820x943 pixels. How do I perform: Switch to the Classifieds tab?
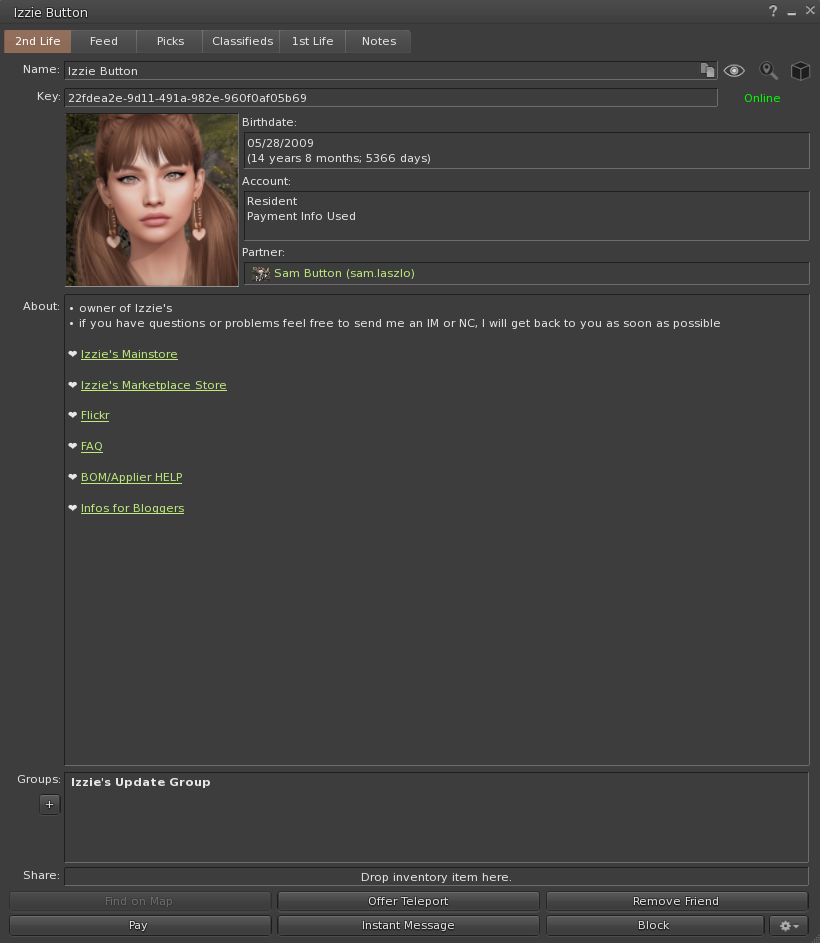pos(242,41)
